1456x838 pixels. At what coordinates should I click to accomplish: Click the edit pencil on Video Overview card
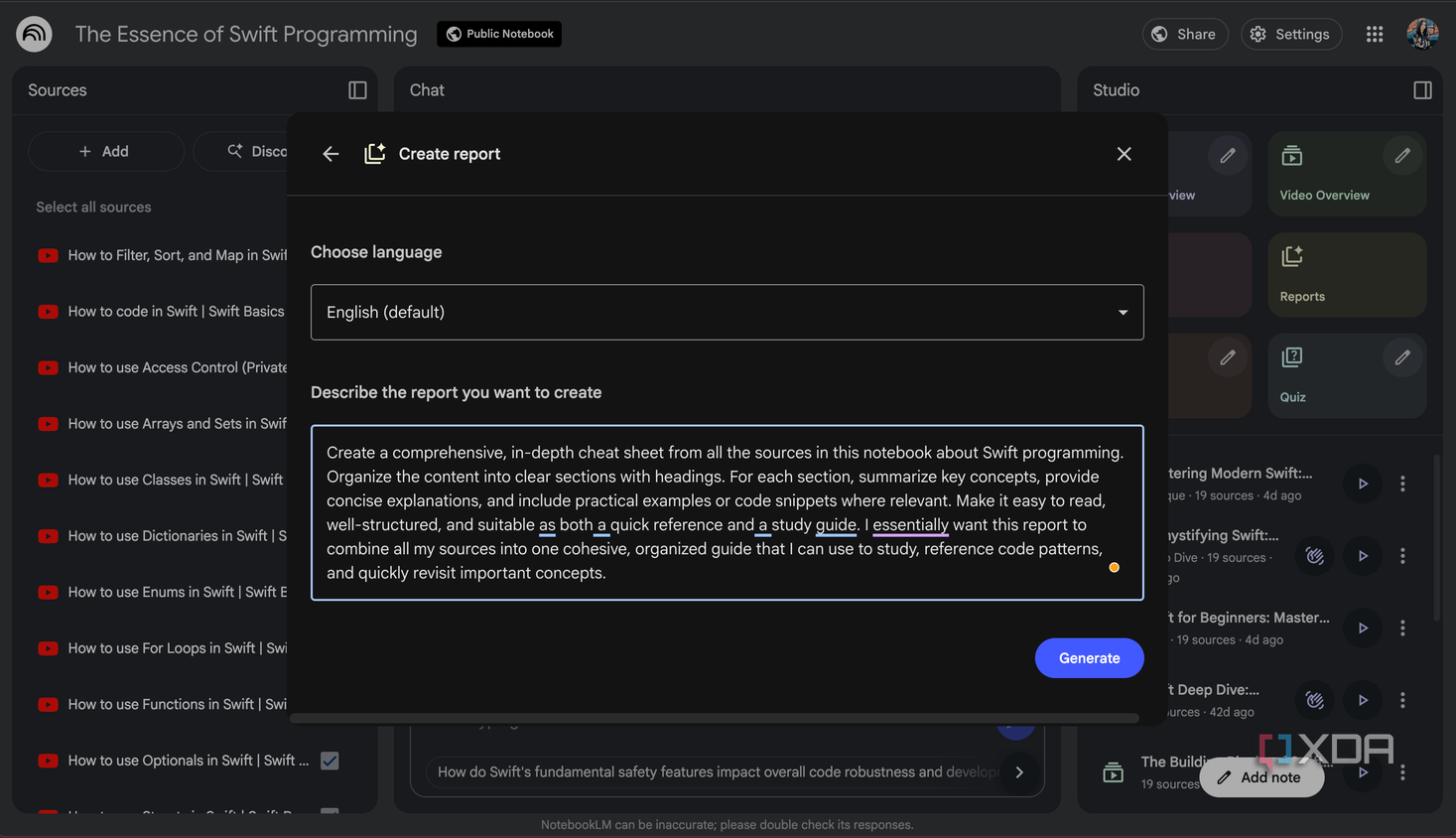coord(1402,156)
